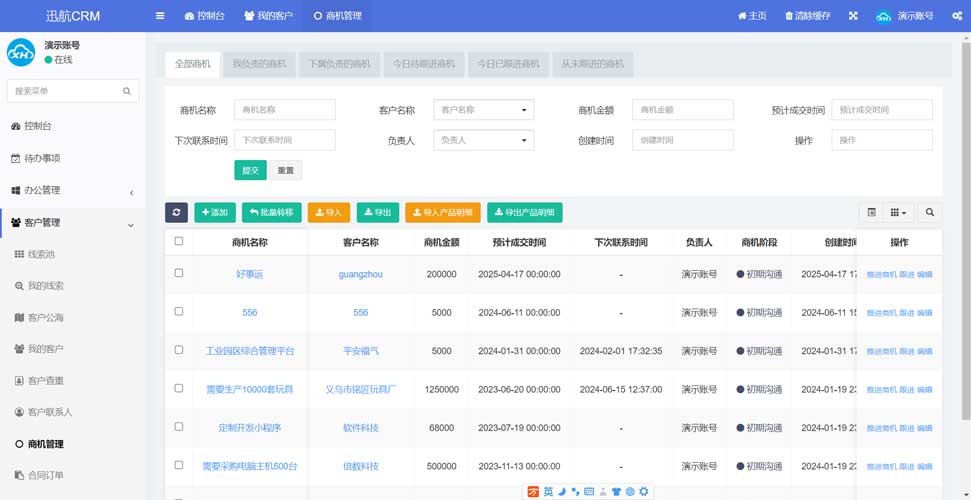Click the green 导出 button

378,213
